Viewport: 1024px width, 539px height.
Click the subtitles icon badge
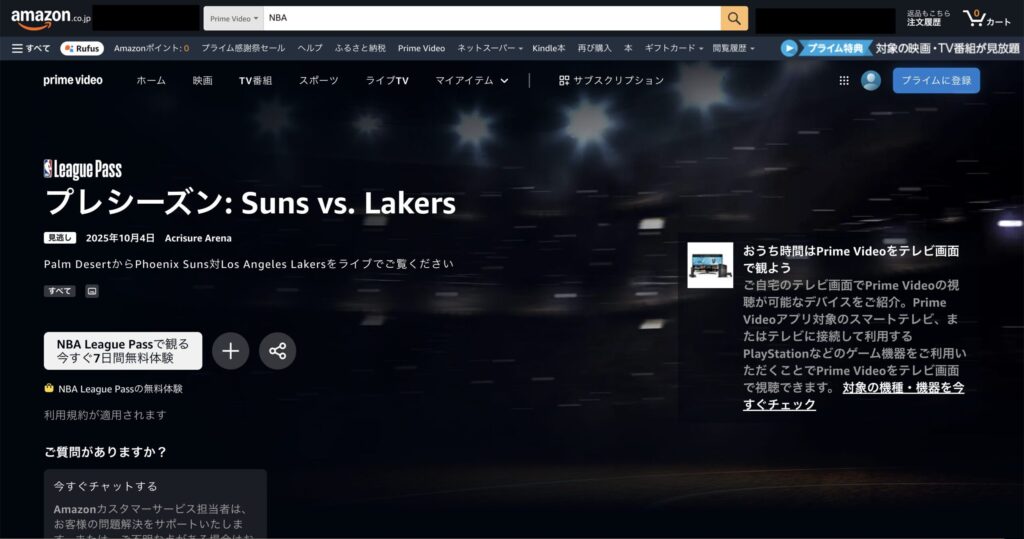(x=92, y=291)
